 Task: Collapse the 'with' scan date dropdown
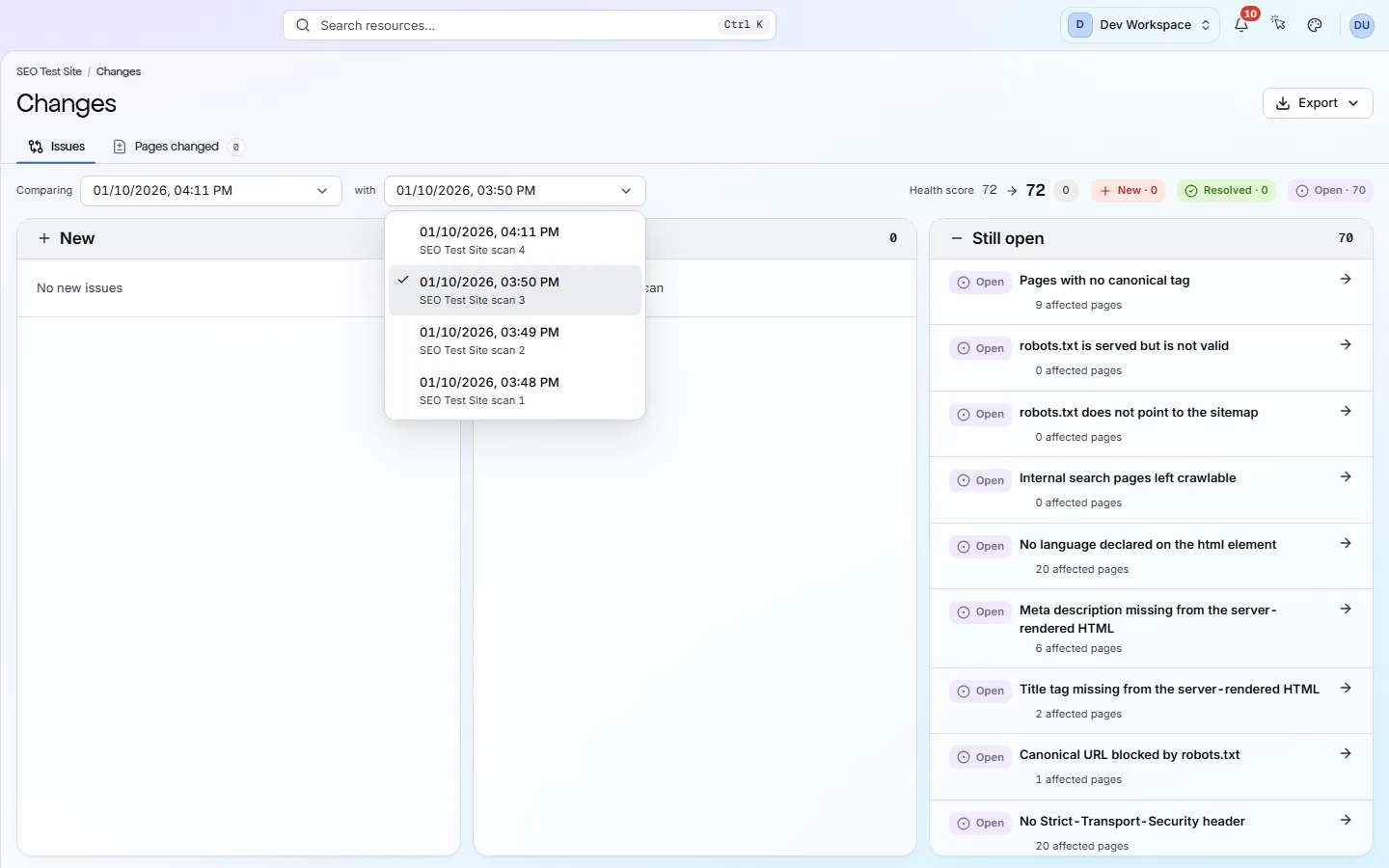515,191
